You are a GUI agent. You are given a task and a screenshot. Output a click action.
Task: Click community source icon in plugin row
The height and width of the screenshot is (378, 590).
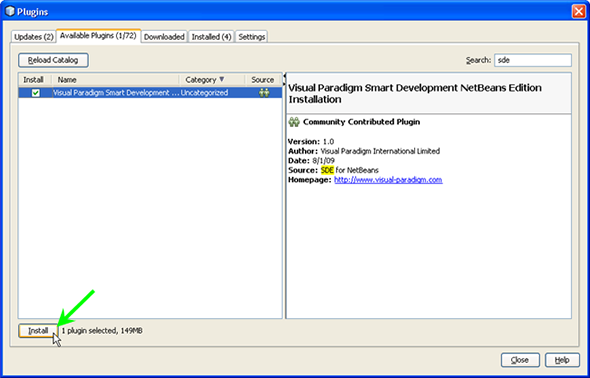264,93
